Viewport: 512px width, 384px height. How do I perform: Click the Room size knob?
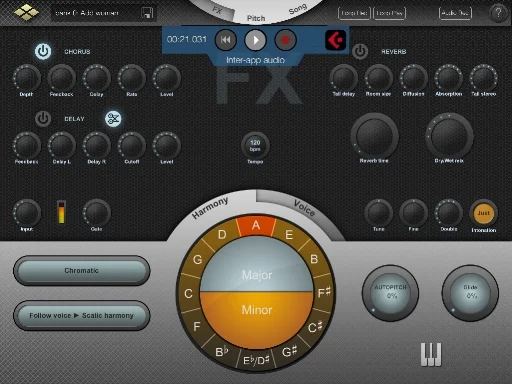(378, 78)
